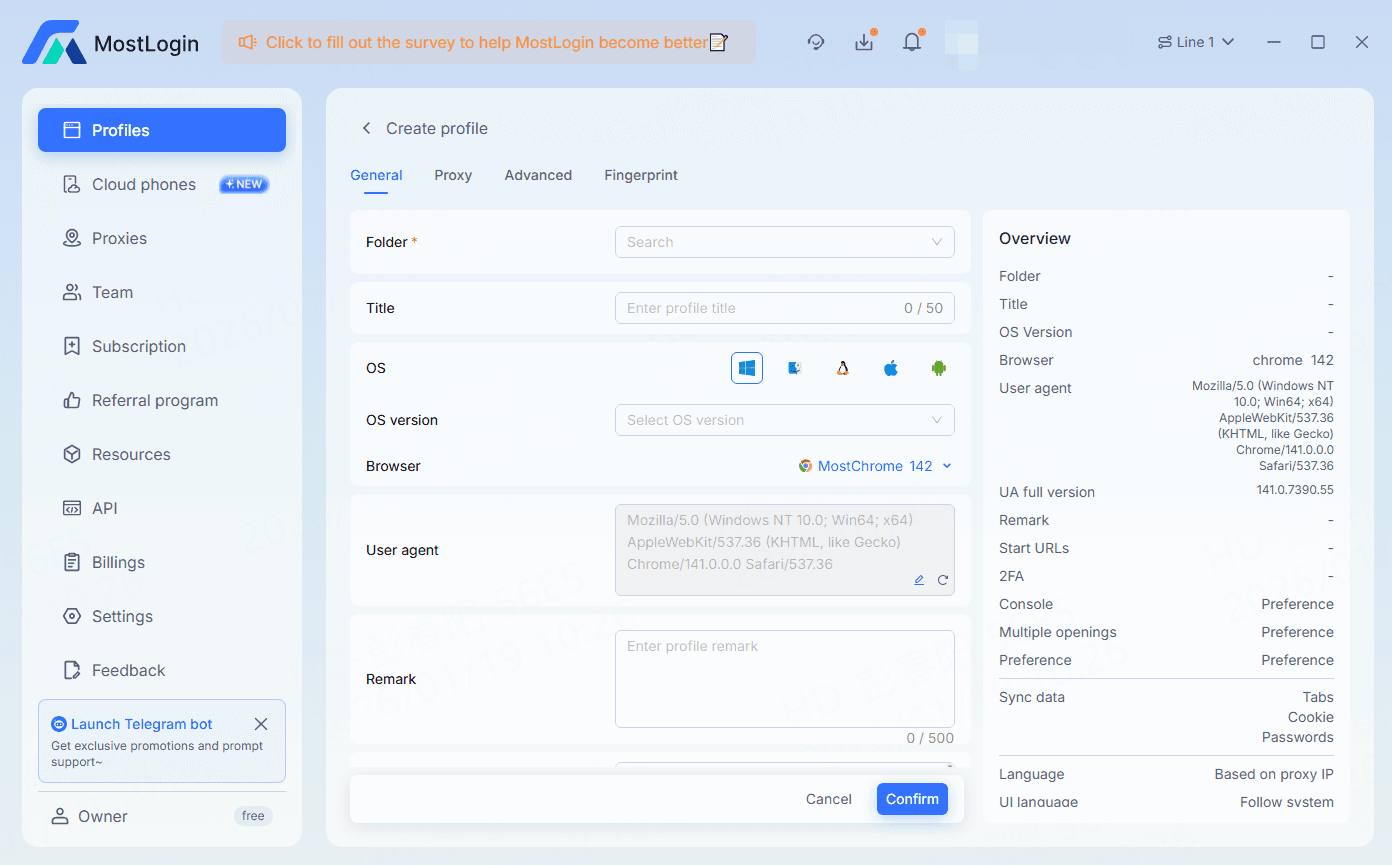Open the headset customer support icon

point(816,42)
